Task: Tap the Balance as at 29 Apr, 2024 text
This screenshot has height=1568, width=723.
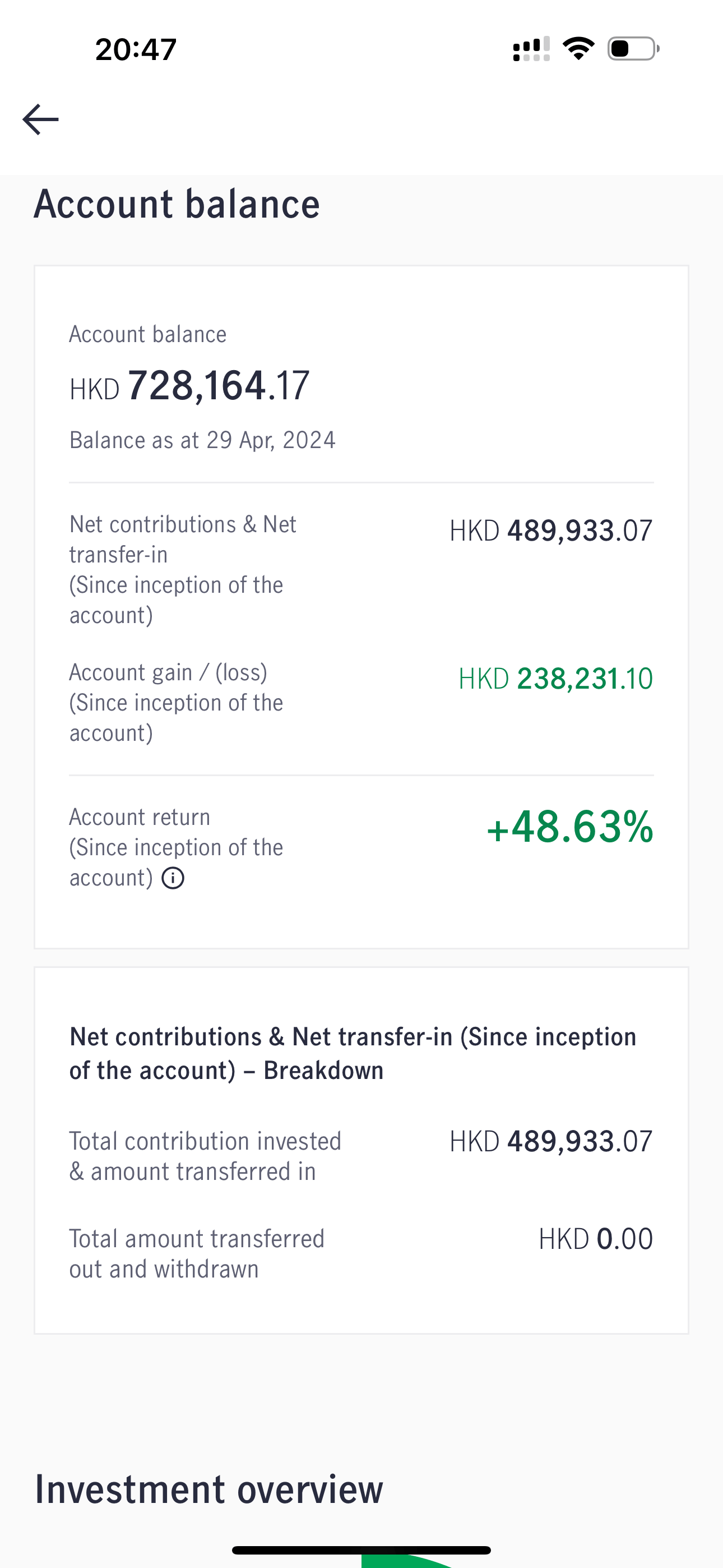Action: pos(202,440)
